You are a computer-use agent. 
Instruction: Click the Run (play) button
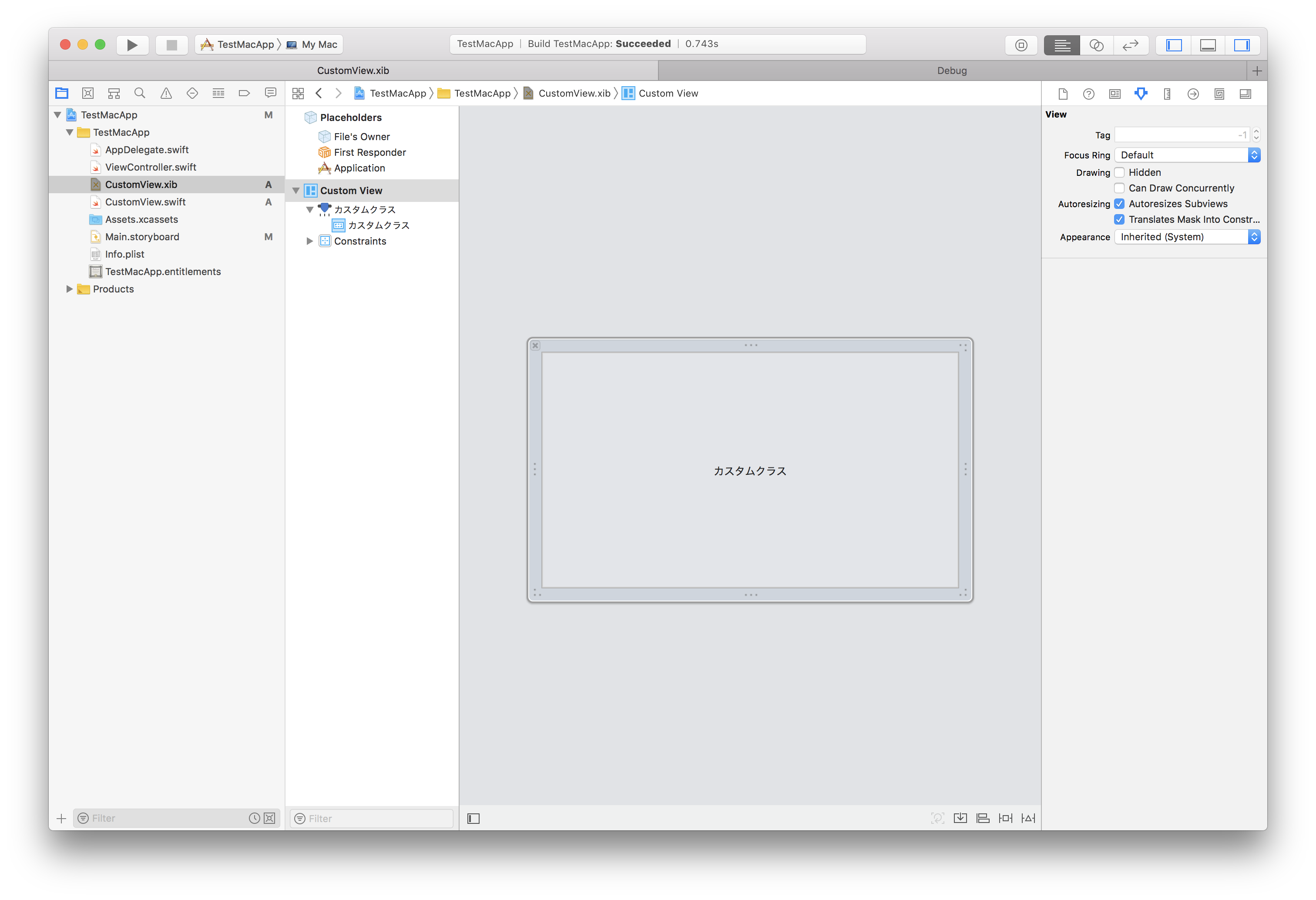(132, 45)
